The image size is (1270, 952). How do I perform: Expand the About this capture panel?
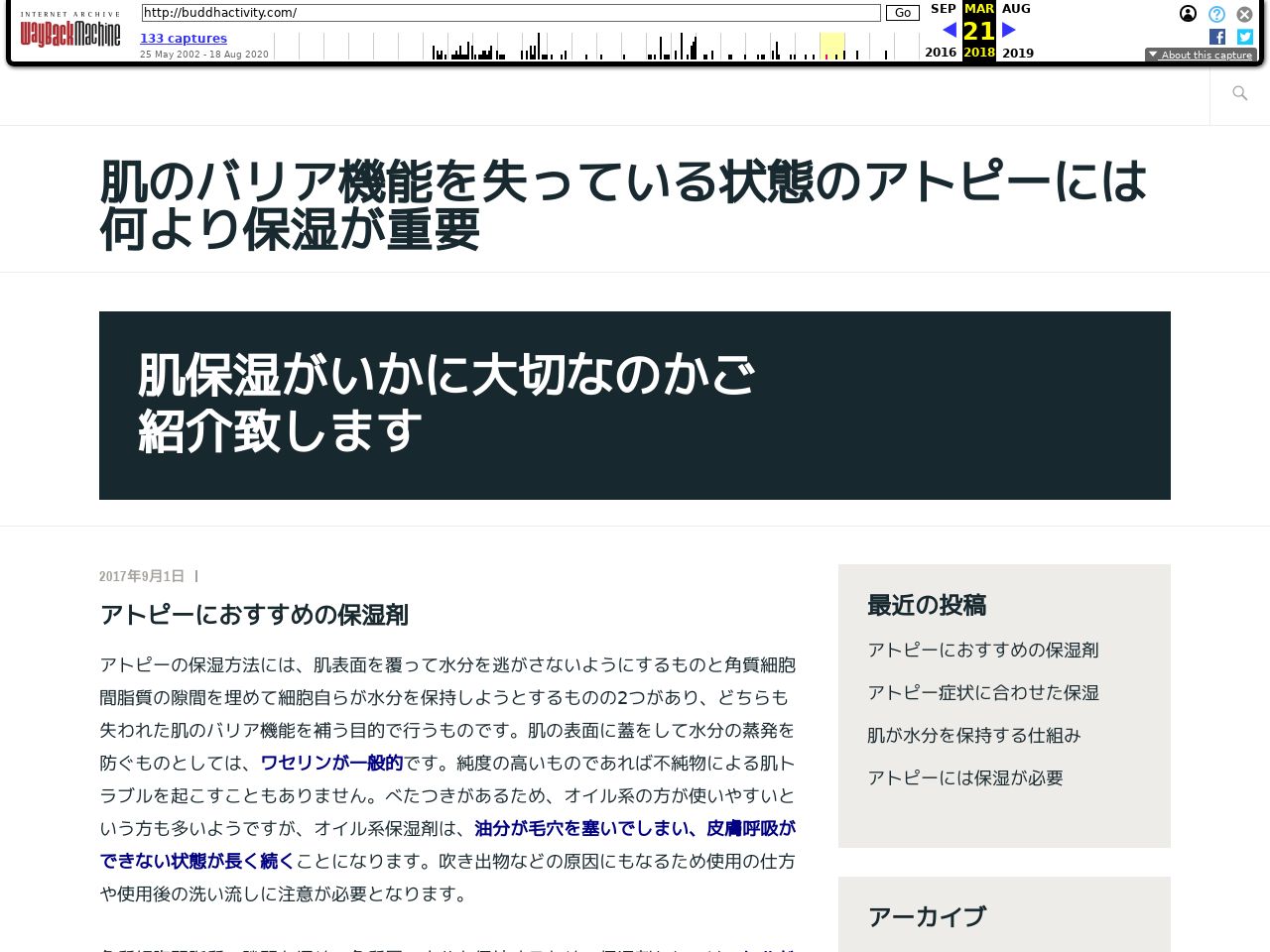click(x=1201, y=55)
